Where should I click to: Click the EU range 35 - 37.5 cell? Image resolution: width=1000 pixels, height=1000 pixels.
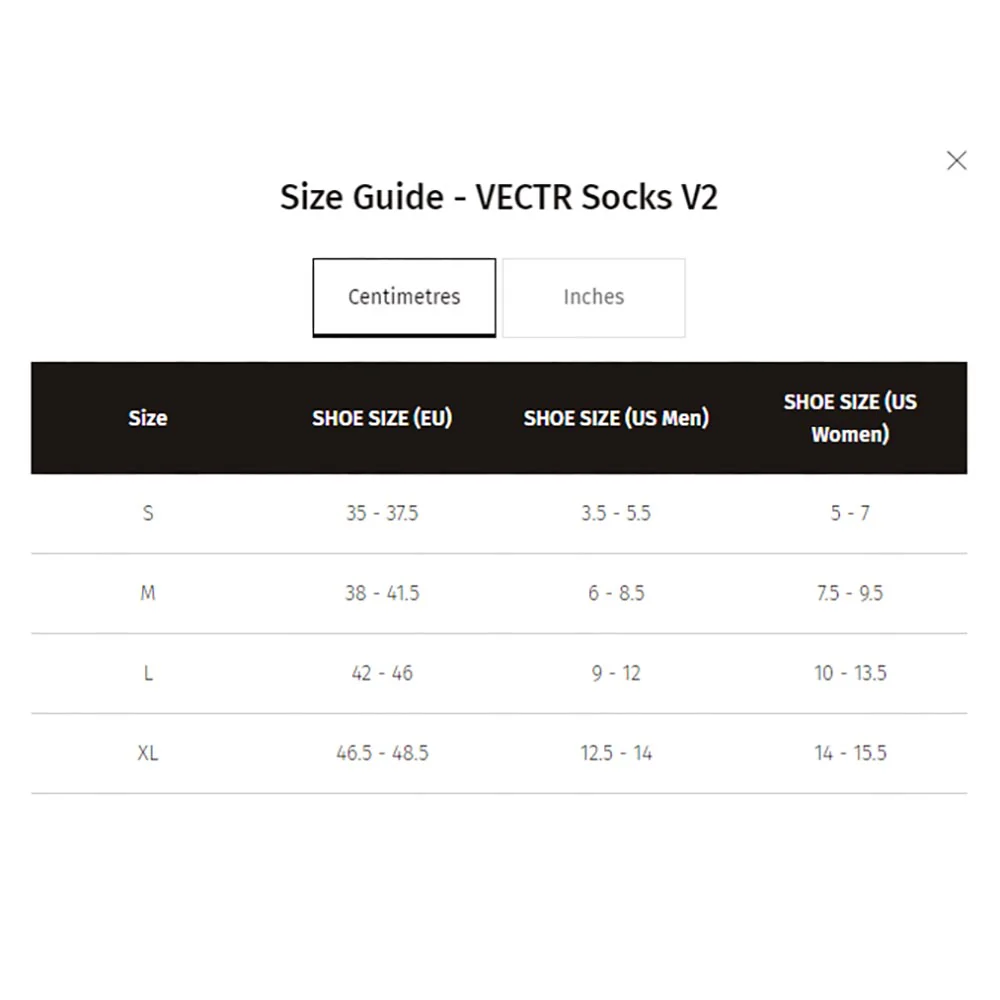(382, 513)
